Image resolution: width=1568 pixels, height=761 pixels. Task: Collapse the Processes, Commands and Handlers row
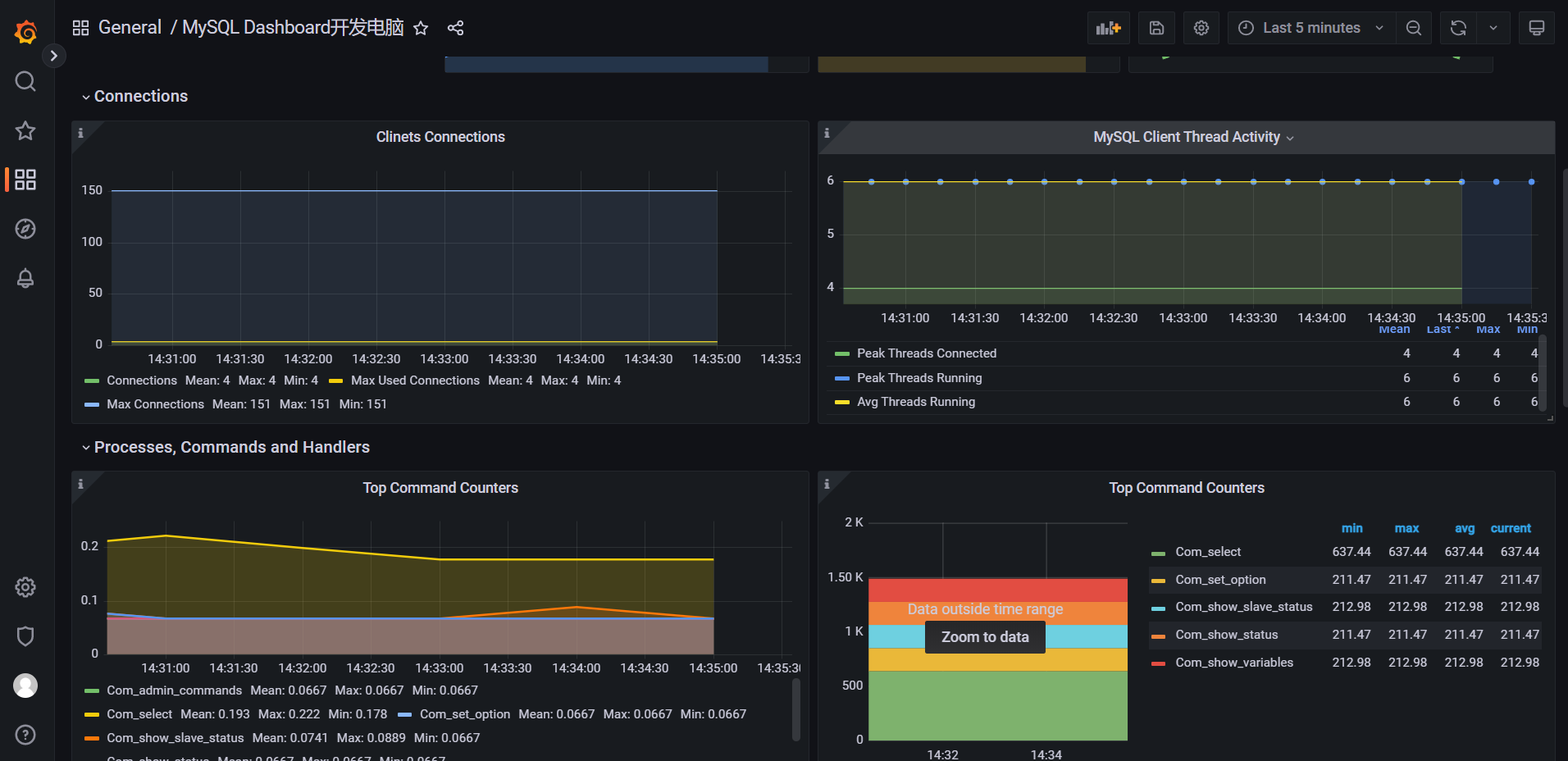[226, 447]
